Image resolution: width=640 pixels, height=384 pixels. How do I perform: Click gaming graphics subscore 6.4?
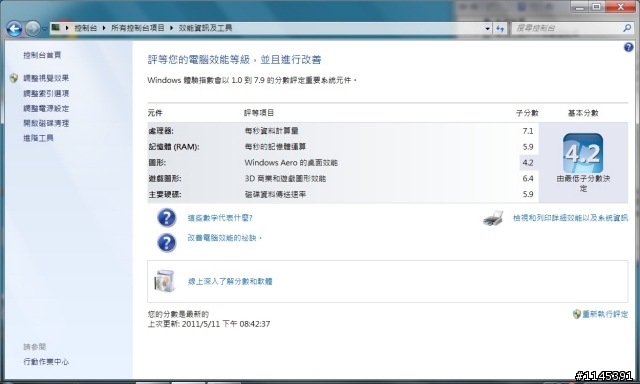[528, 178]
